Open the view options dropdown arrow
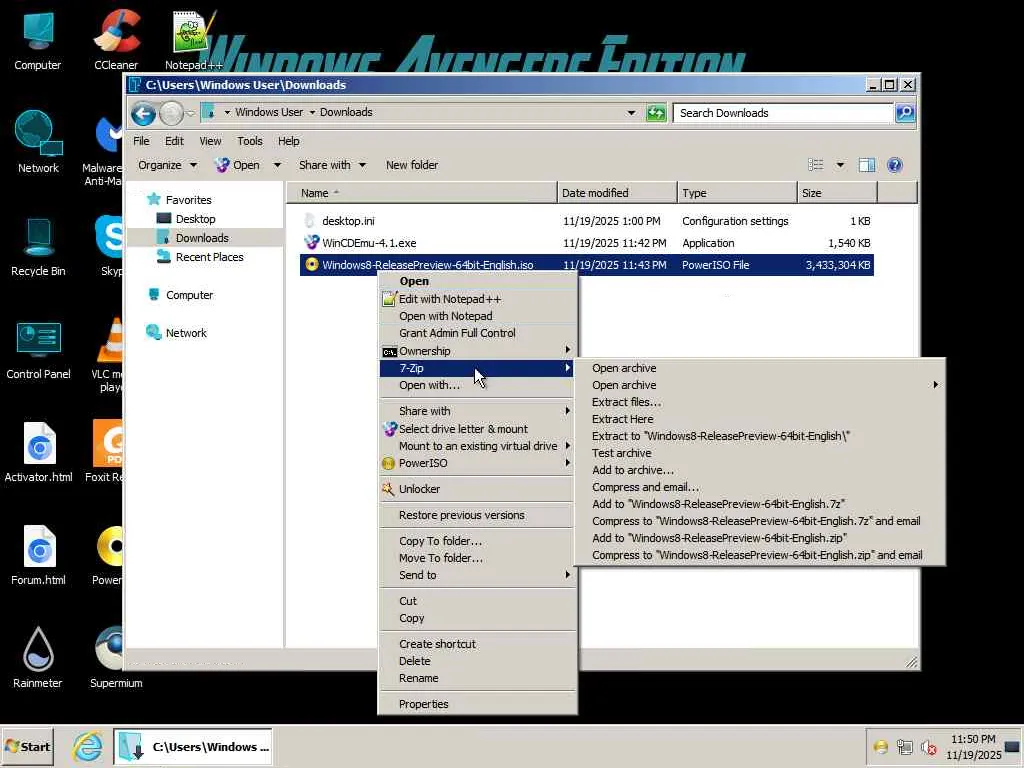Screen dimensions: 1024x768 click(x=840, y=165)
